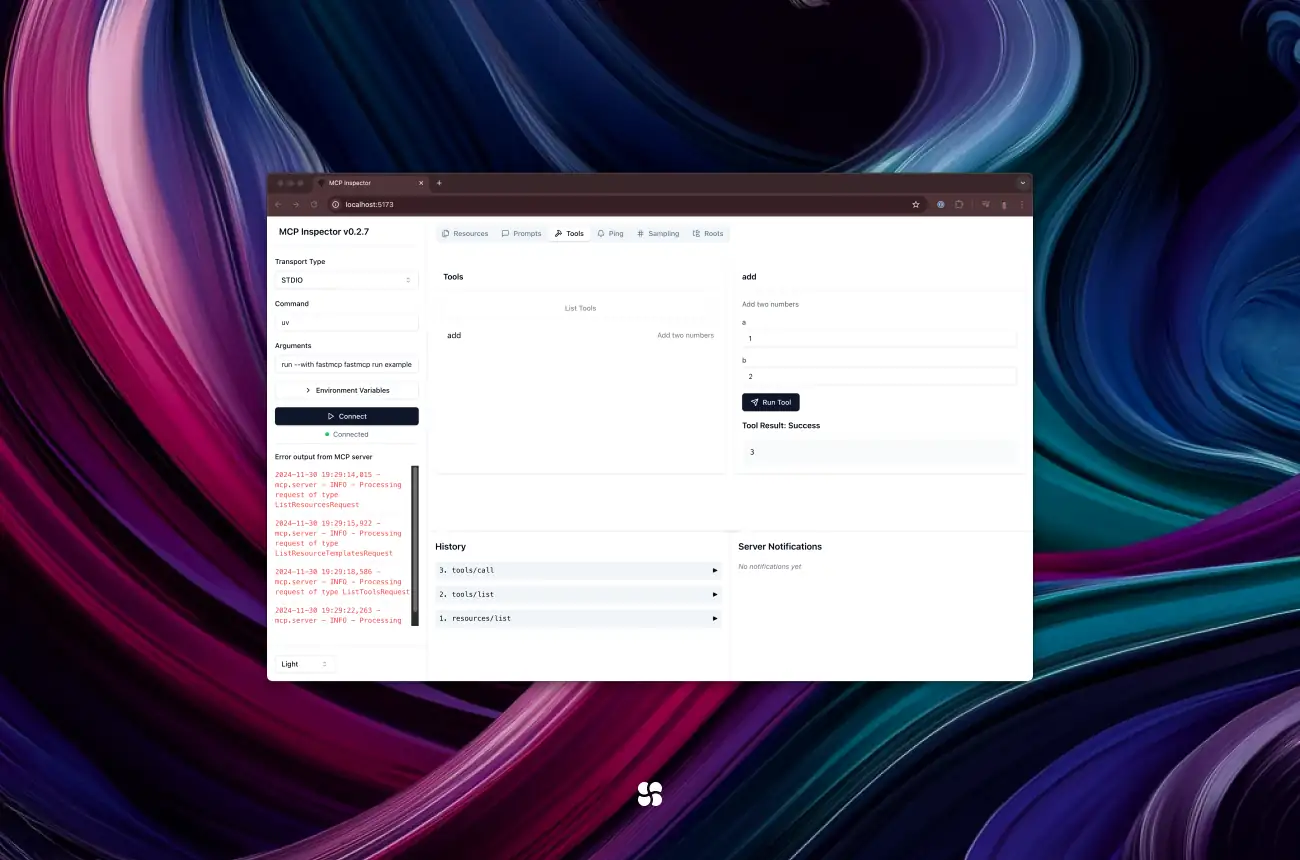The height and width of the screenshot is (860, 1300).
Task: Click the white logo below the browser window
Action: coord(650,794)
